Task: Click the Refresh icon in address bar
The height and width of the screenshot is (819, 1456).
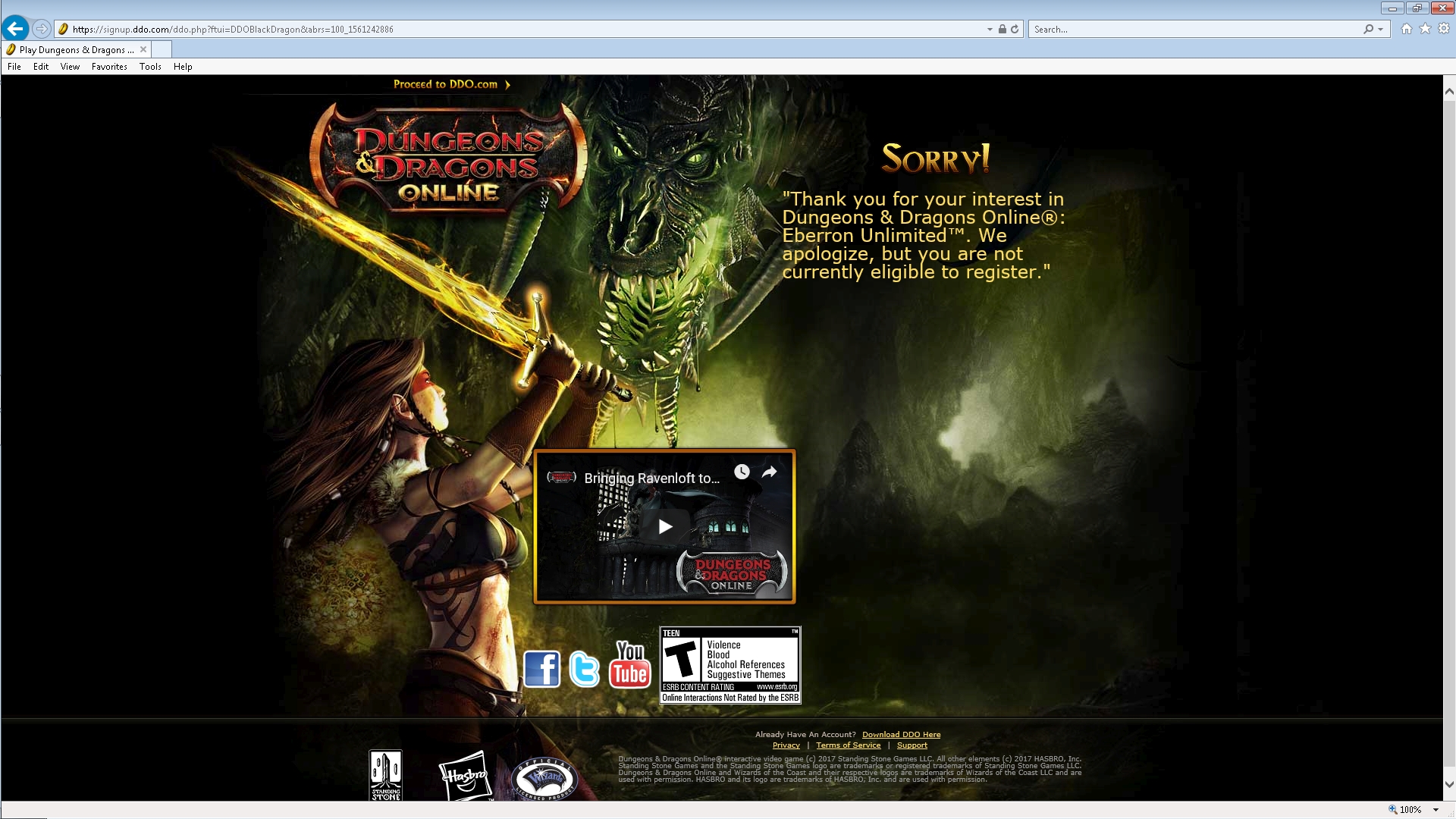Action: 1015,29
